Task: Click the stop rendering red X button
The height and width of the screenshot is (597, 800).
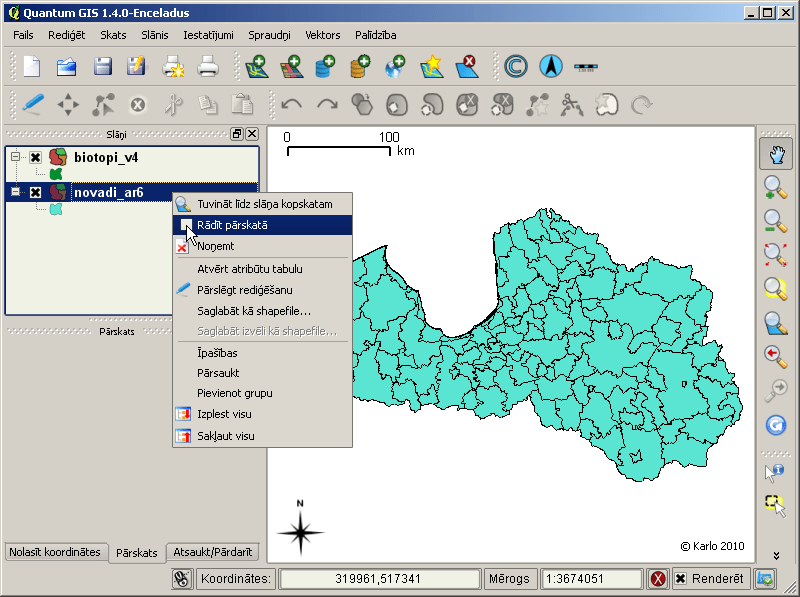Action: pos(658,579)
